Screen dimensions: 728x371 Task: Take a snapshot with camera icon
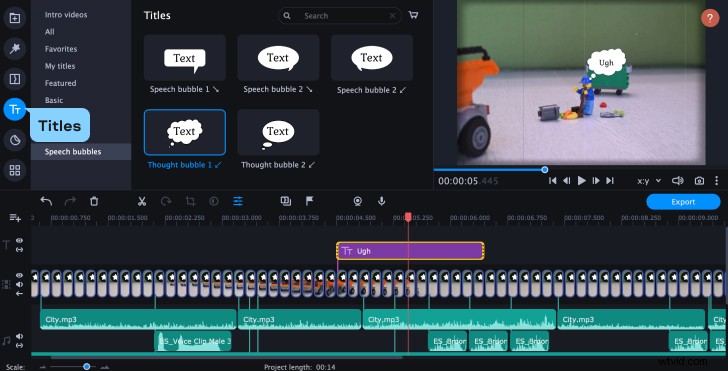pos(699,181)
